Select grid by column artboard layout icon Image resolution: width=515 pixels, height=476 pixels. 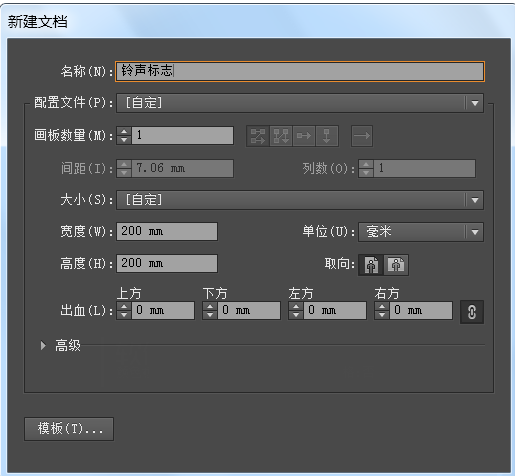coord(281,136)
